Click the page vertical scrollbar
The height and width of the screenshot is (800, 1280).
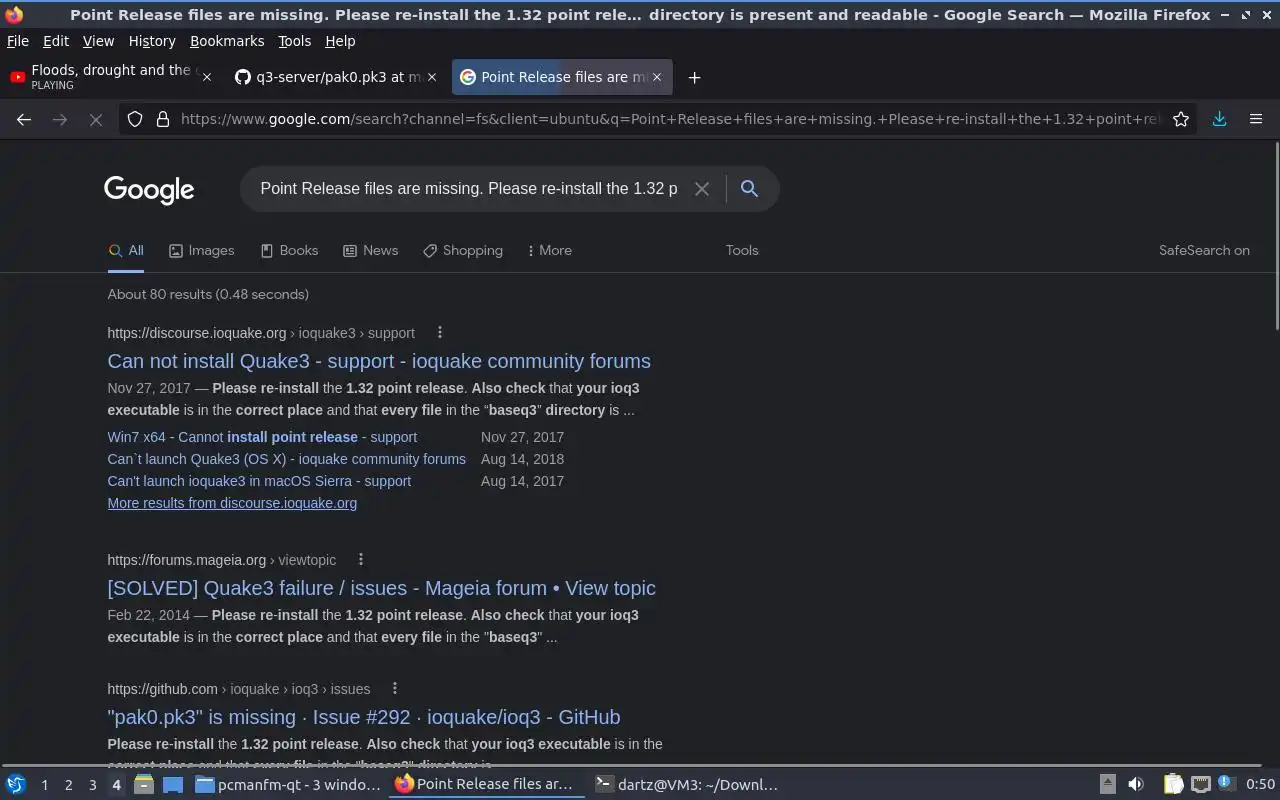pos(1276,236)
